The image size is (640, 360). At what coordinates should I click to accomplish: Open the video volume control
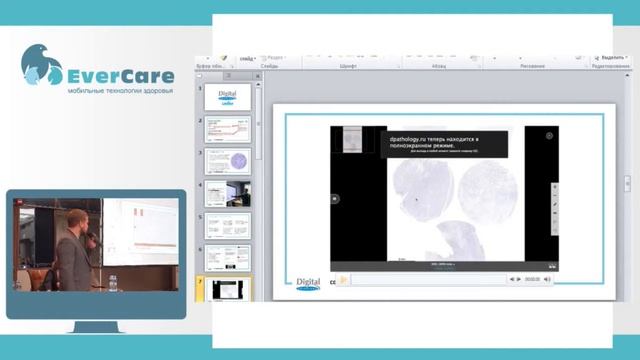[x=547, y=280]
